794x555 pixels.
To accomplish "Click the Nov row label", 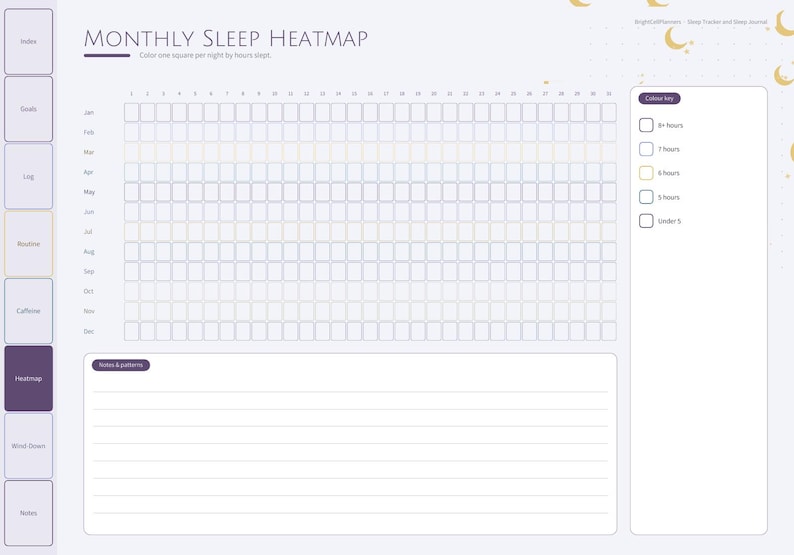I will point(89,311).
